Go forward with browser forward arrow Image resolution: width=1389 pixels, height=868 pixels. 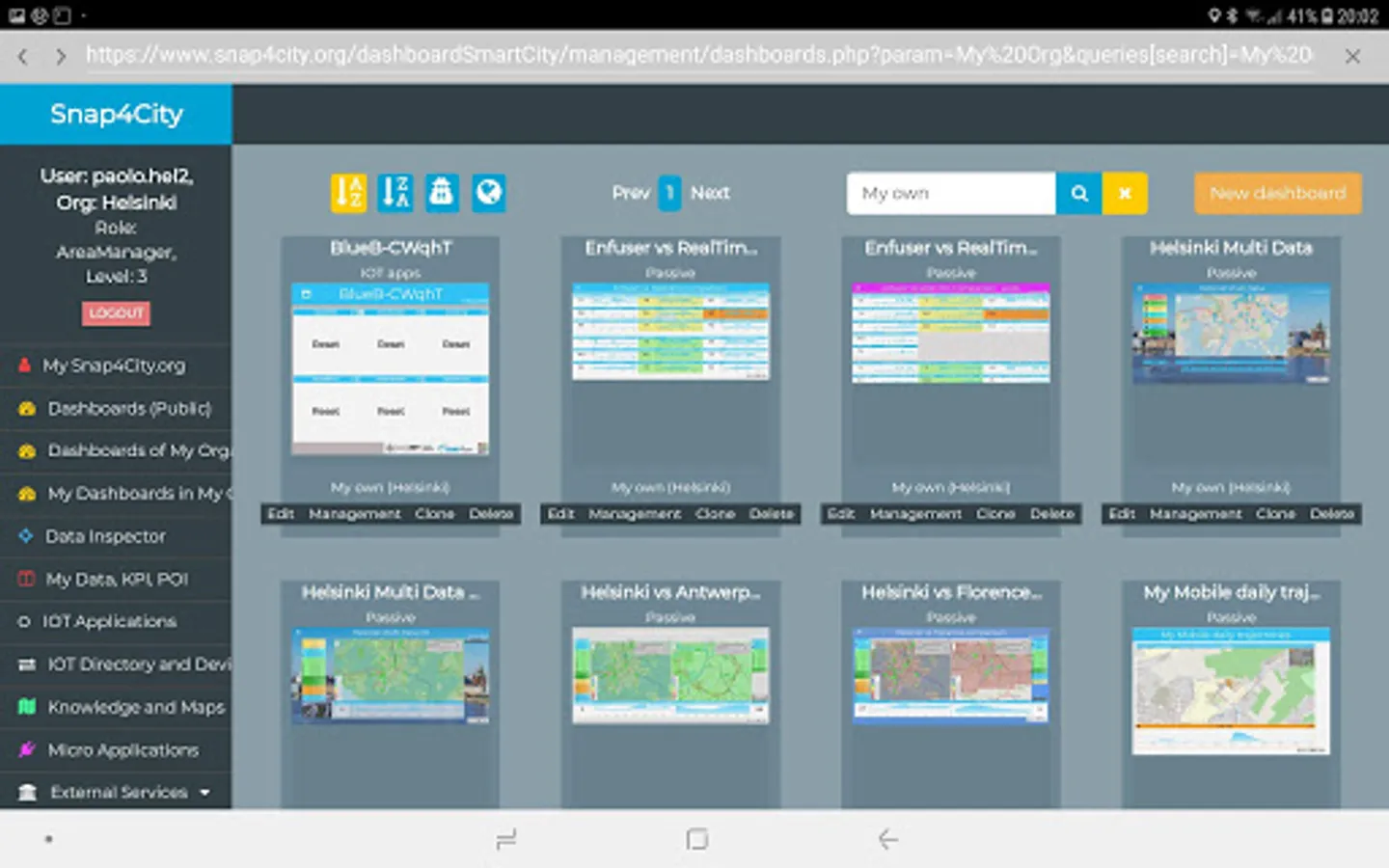[61, 57]
